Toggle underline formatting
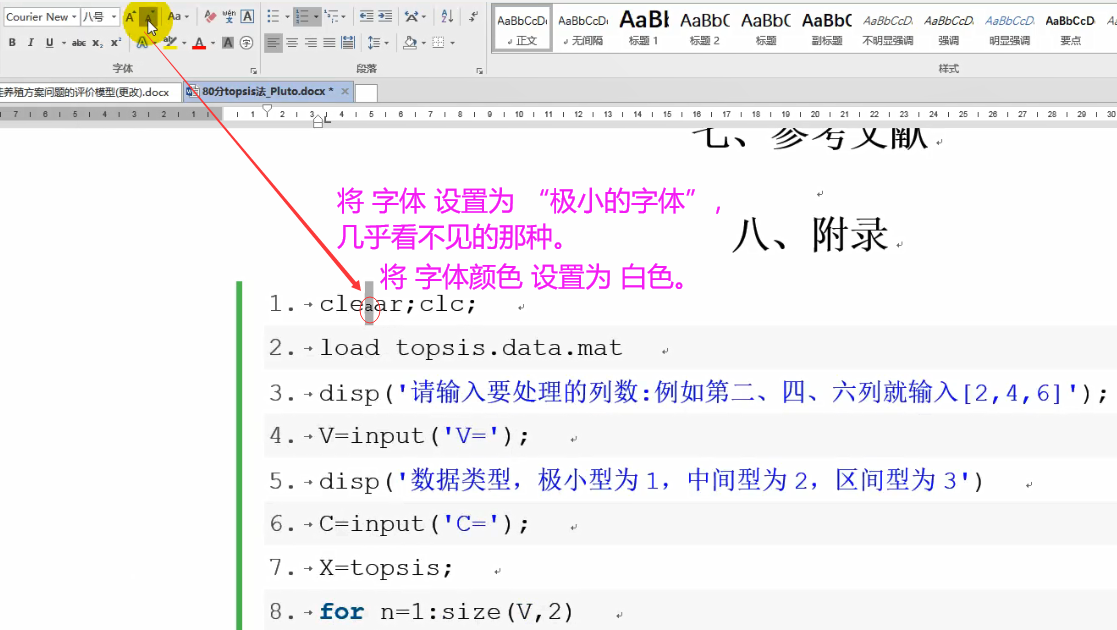The height and width of the screenshot is (630, 1117). tap(49, 43)
